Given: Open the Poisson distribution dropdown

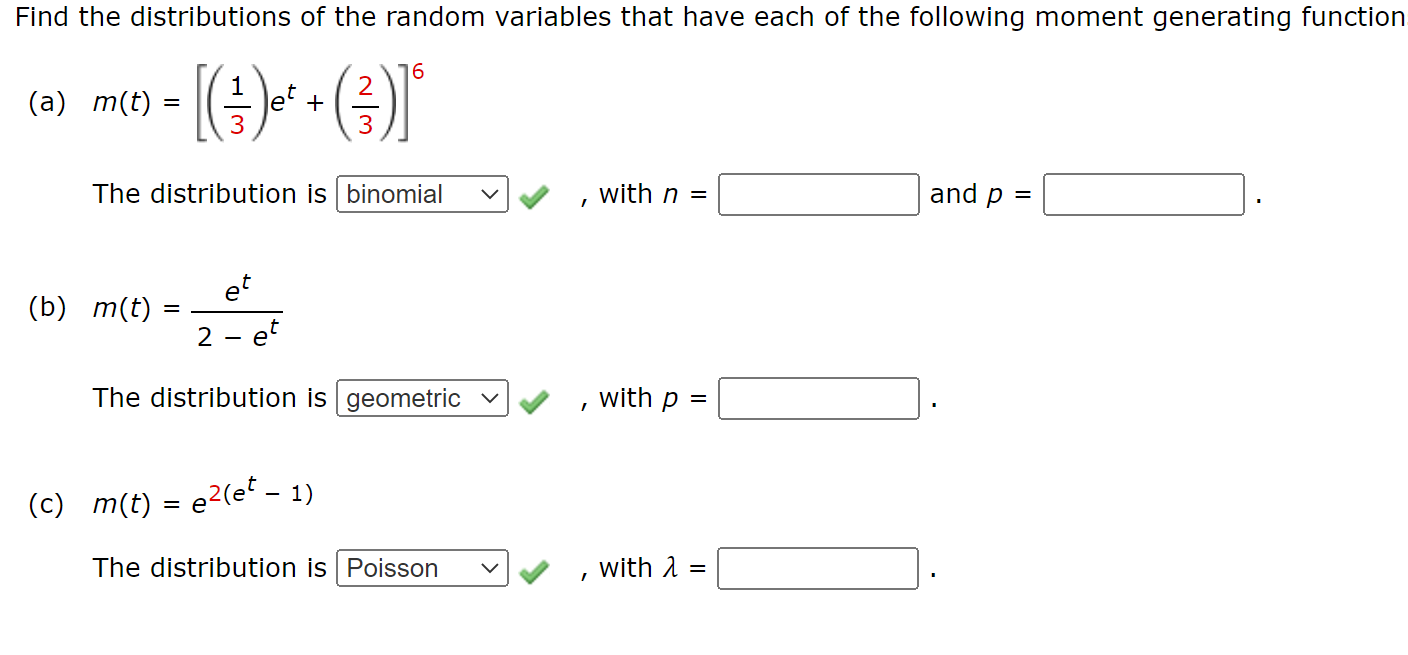Looking at the screenshot, I should (x=421, y=568).
